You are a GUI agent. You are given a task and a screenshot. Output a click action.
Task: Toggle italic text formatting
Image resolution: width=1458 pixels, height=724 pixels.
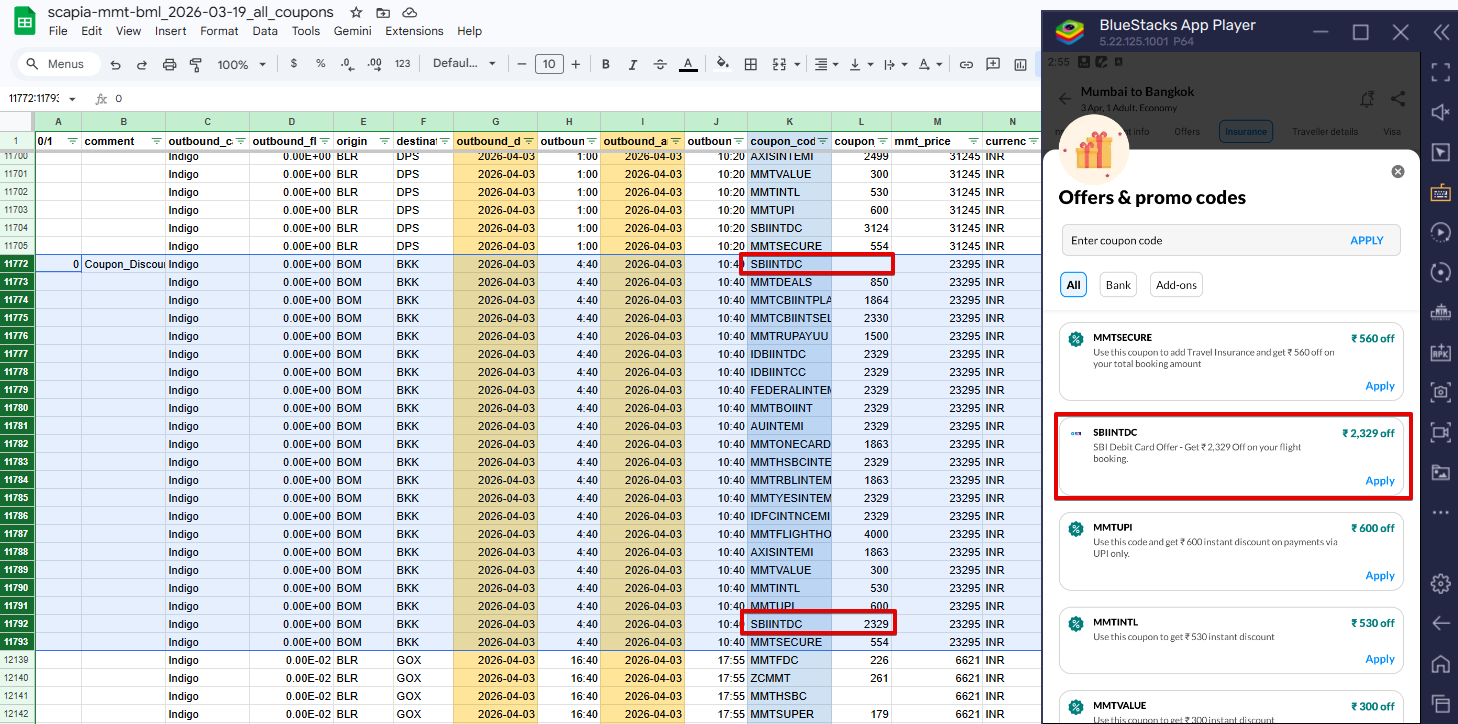[632, 64]
